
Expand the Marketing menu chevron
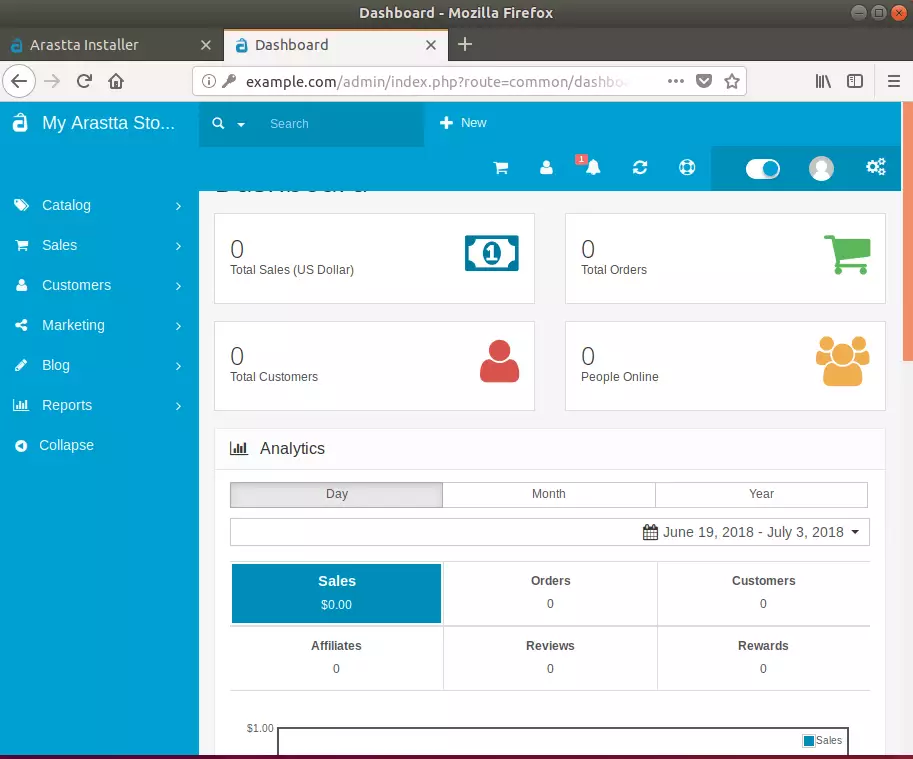tap(178, 326)
